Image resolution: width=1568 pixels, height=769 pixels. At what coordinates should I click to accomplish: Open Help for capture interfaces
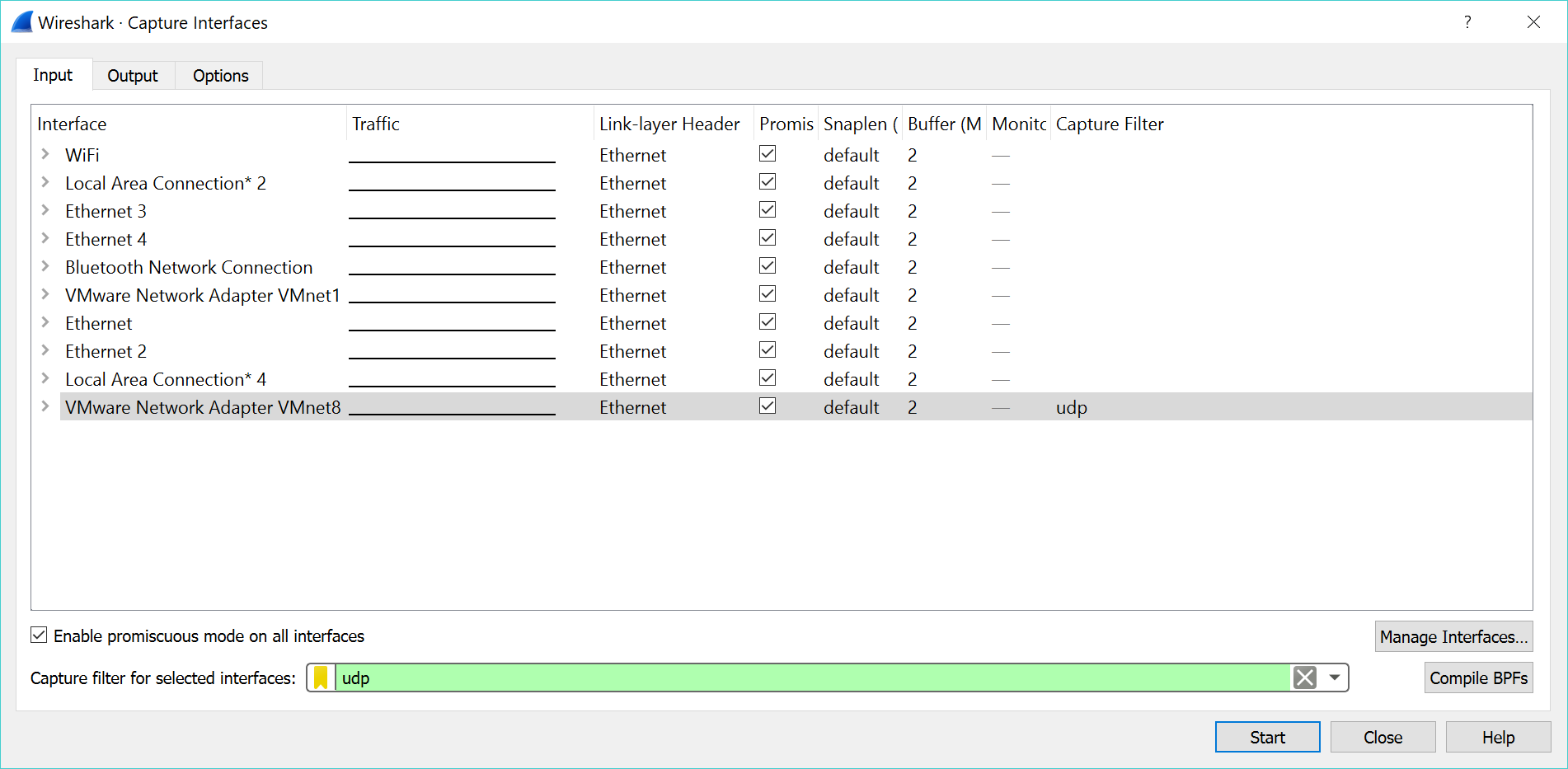click(x=1498, y=737)
